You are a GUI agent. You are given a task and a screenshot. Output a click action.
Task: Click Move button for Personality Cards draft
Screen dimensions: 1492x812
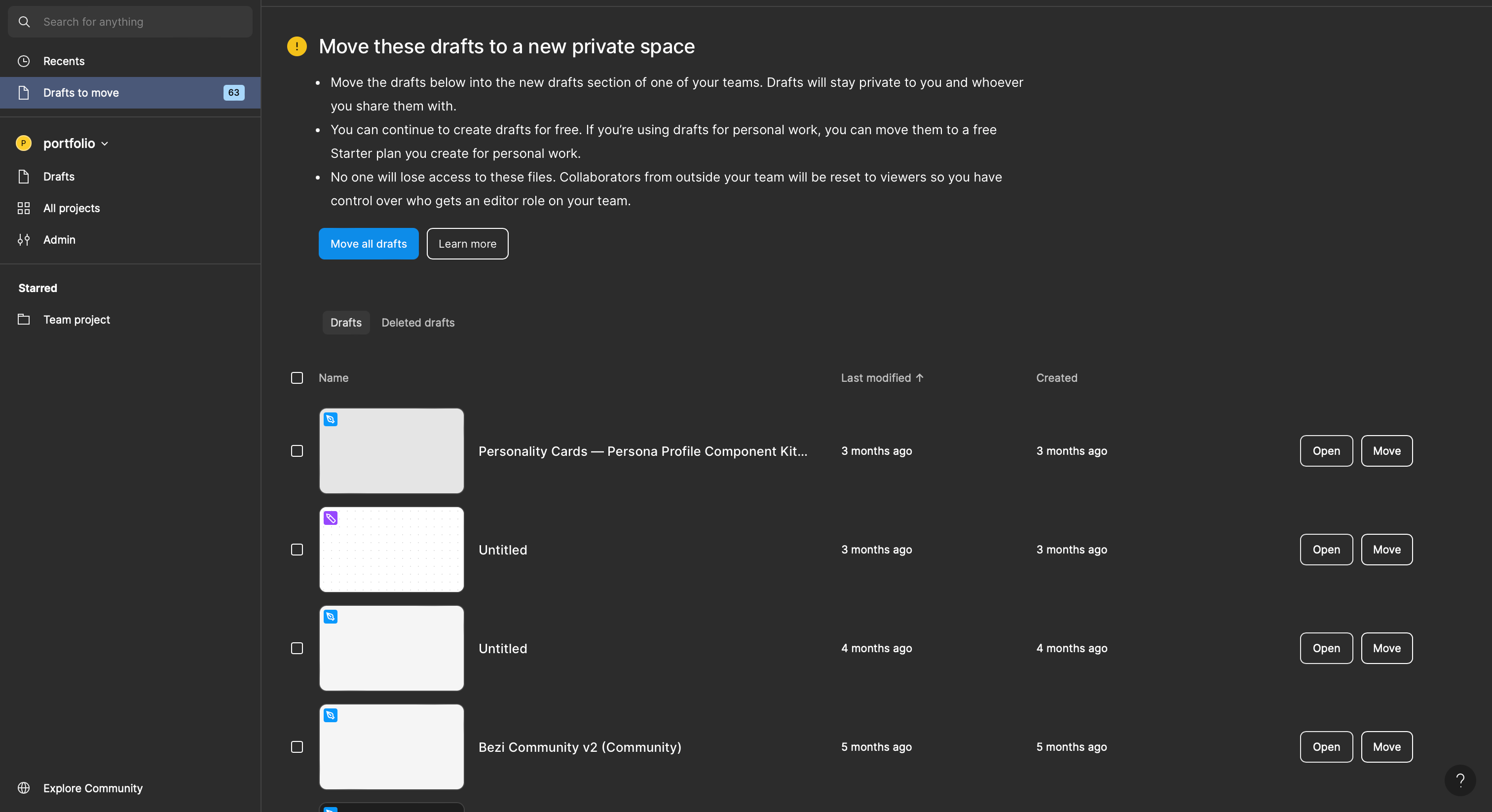pos(1386,450)
